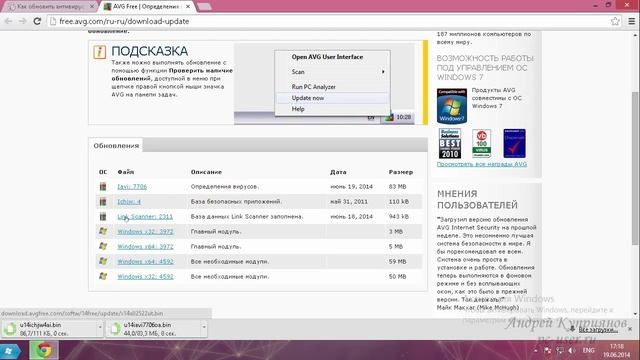Image resolution: width=640 pixels, height=360 pixels.
Task: Download Windows x32: 3972 main module
Action: (x=145, y=231)
